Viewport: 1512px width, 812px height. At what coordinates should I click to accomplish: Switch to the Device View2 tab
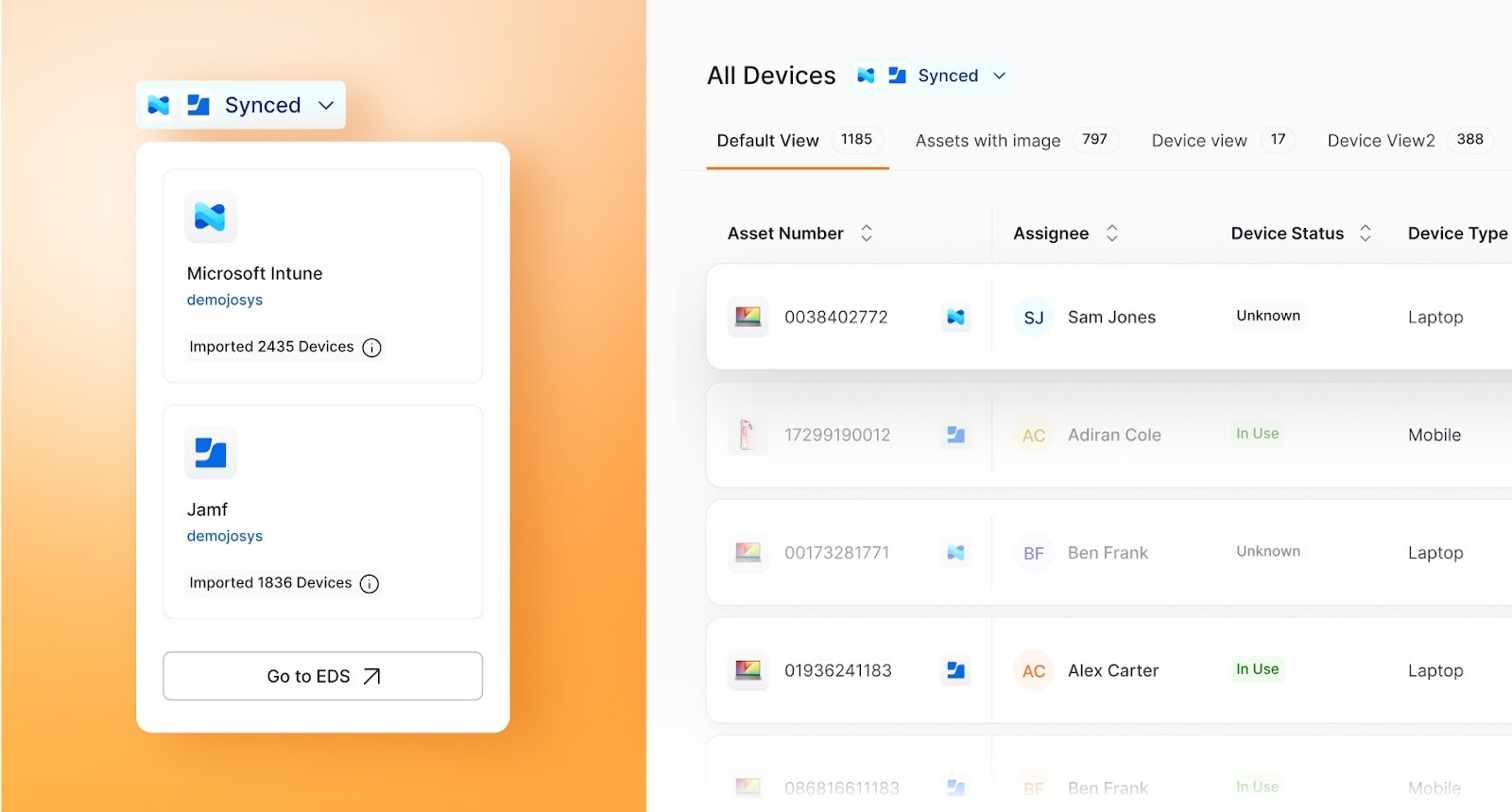(1411, 141)
